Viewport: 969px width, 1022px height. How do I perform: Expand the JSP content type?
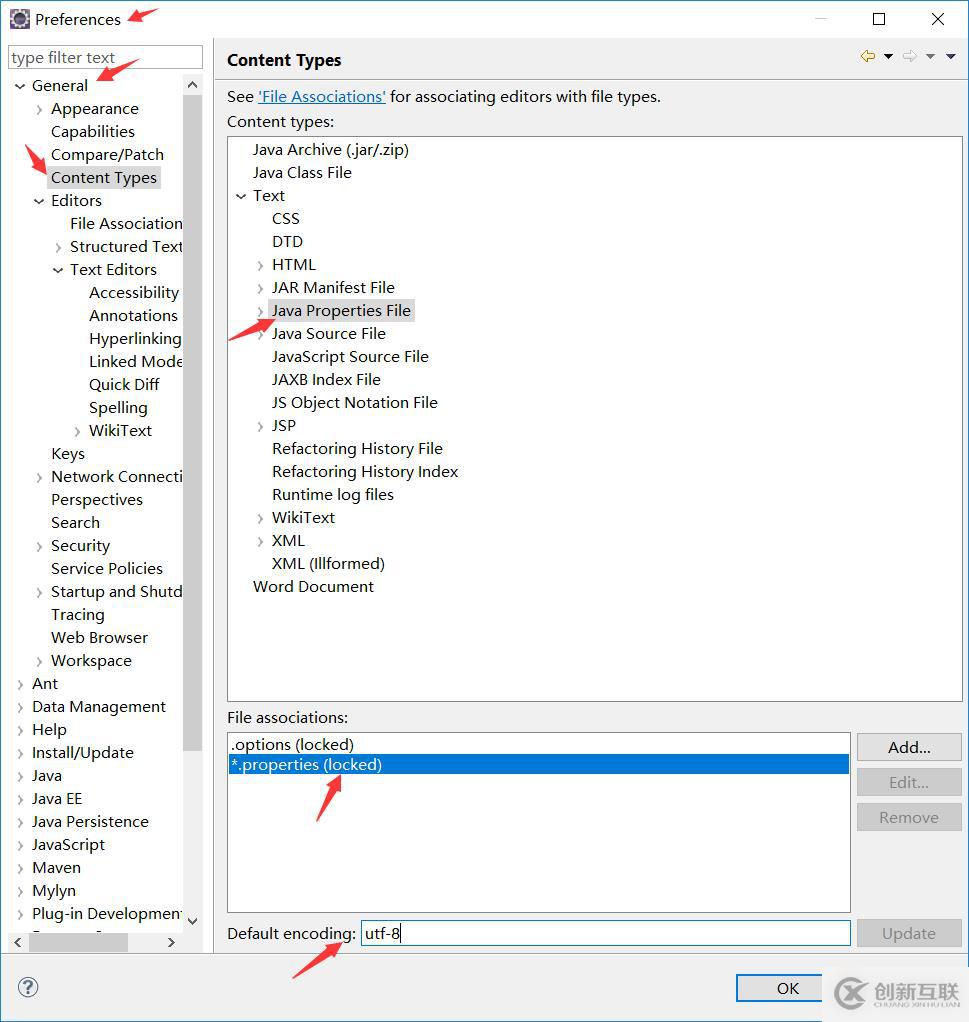[261, 426]
